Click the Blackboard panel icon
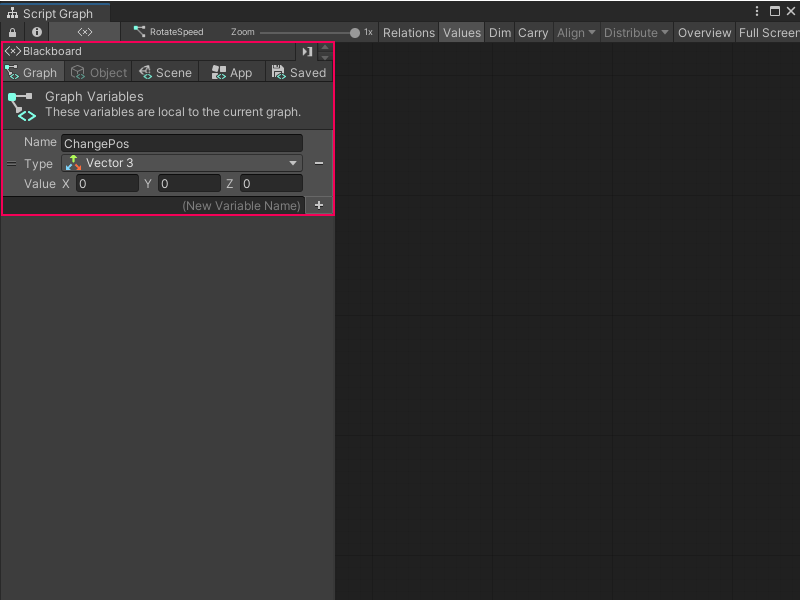 coord(13,51)
